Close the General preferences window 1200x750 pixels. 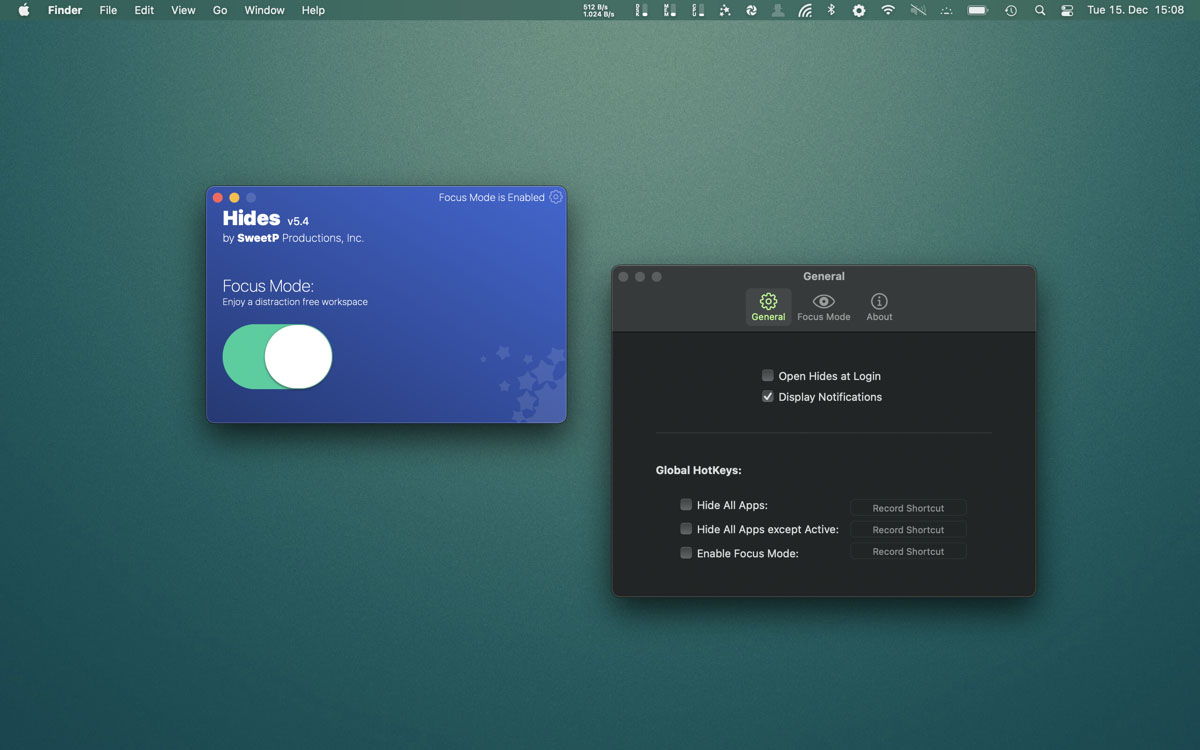tap(623, 277)
